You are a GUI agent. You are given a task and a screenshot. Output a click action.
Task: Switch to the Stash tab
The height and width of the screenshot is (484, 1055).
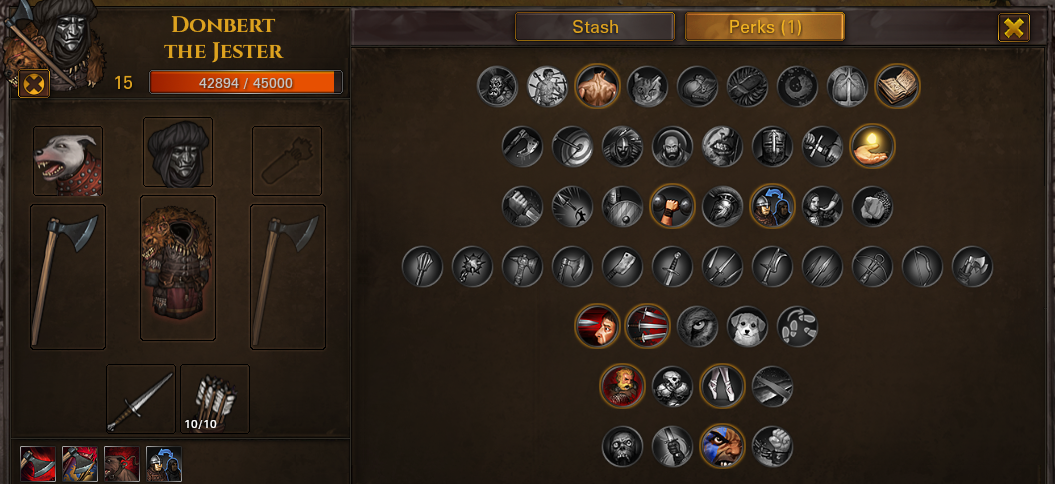tap(595, 27)
